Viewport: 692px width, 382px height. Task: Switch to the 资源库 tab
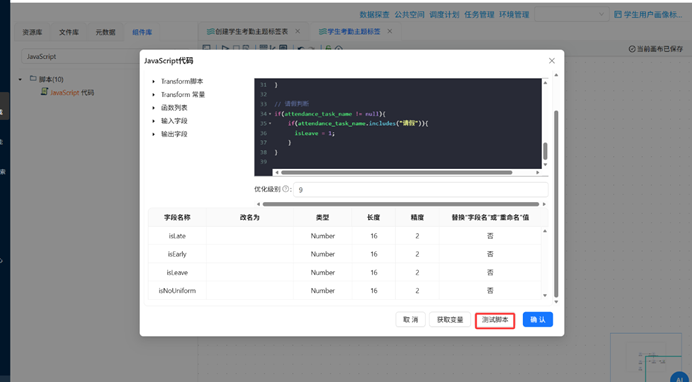coord(32,32)
